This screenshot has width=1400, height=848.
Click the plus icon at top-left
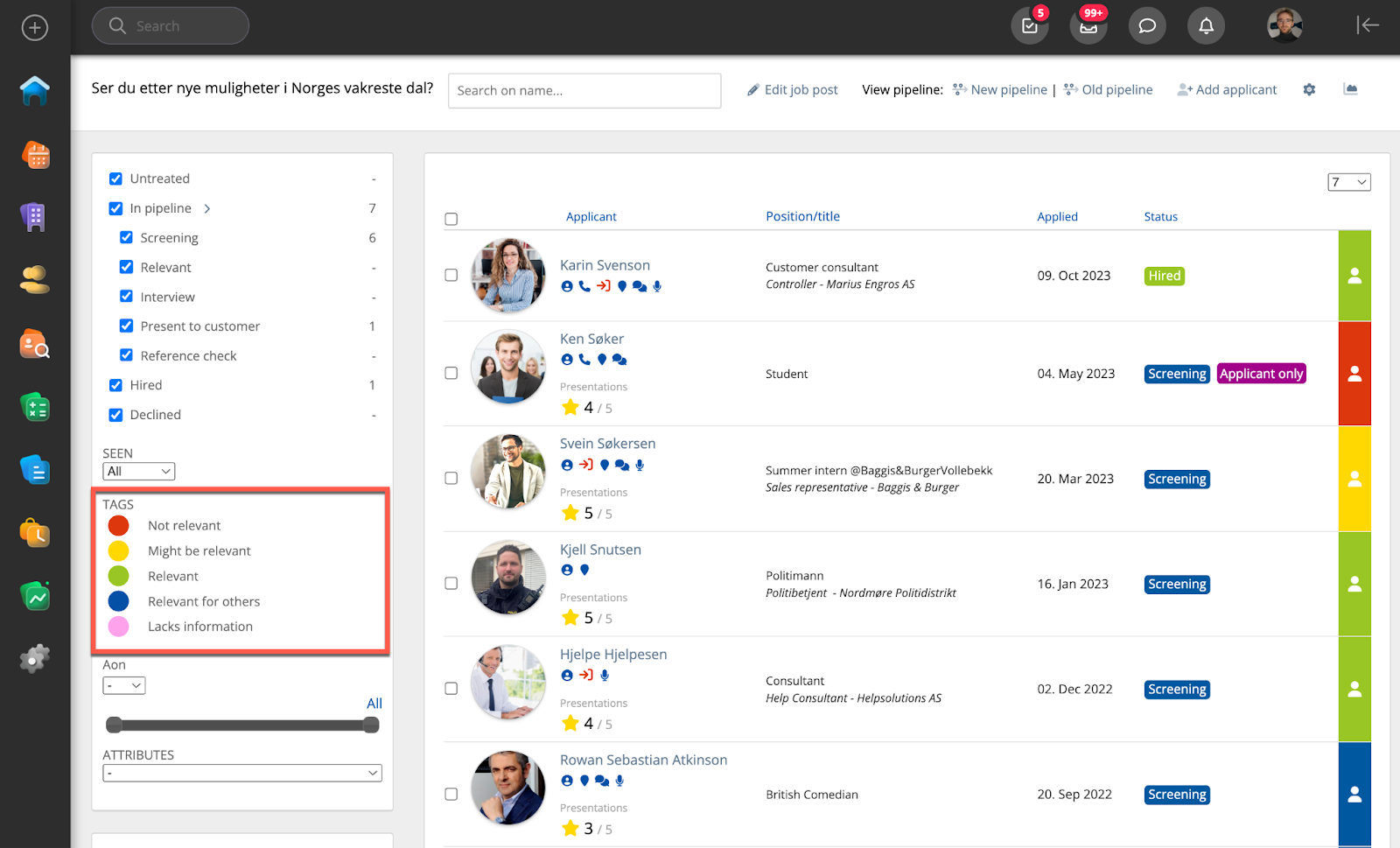click(x=35, y=27)
